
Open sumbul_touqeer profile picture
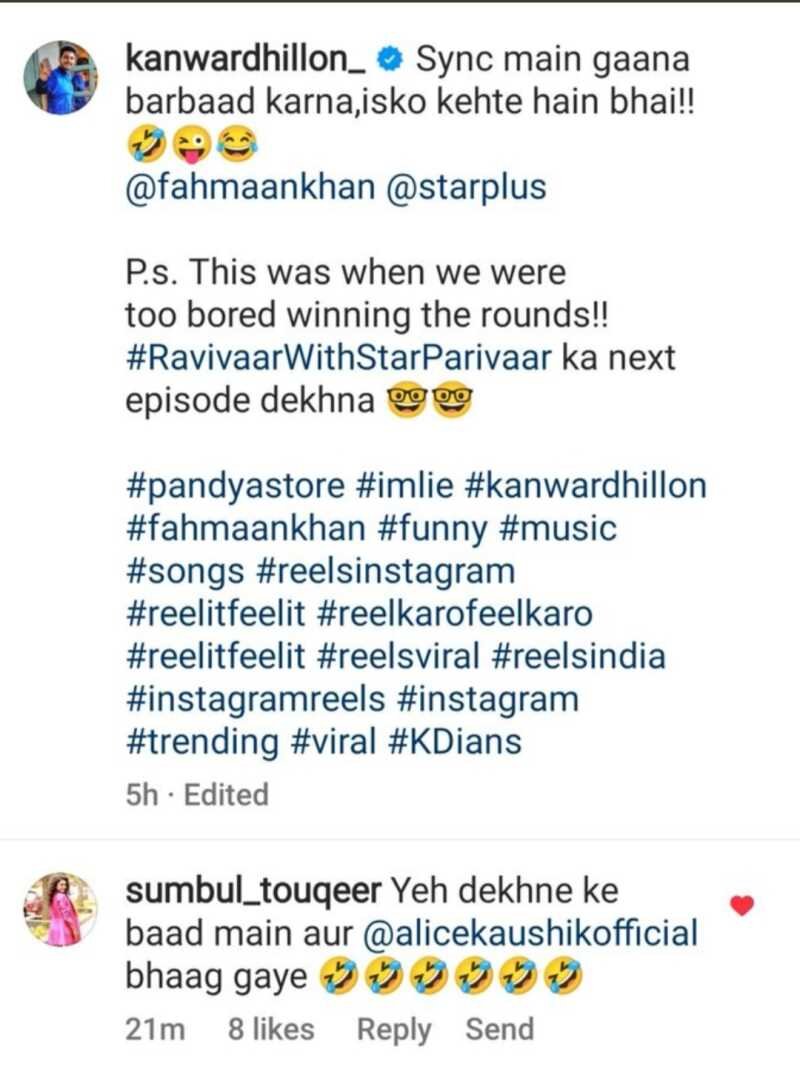[x=61, y=910]
